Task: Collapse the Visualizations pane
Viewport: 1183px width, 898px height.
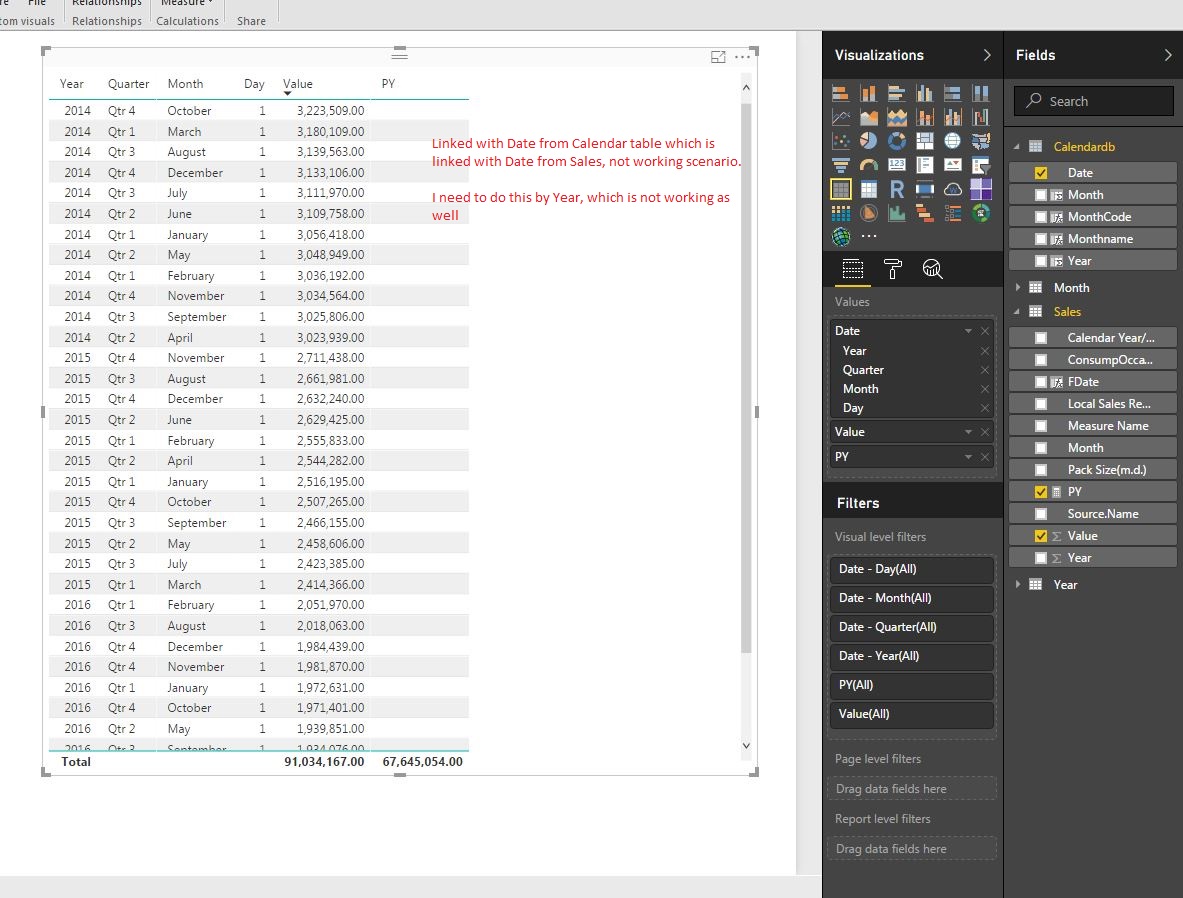Action: [986, 55]
